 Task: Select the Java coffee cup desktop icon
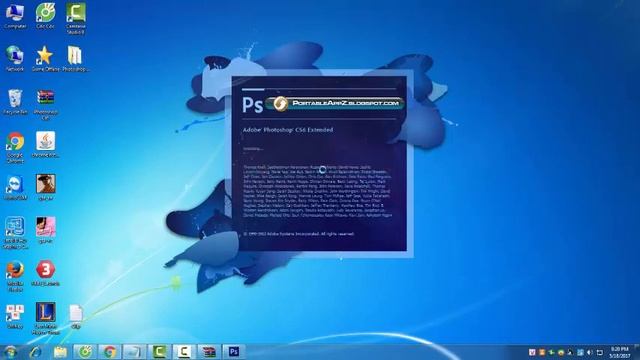pyautogui.click(x=45, y=144)
